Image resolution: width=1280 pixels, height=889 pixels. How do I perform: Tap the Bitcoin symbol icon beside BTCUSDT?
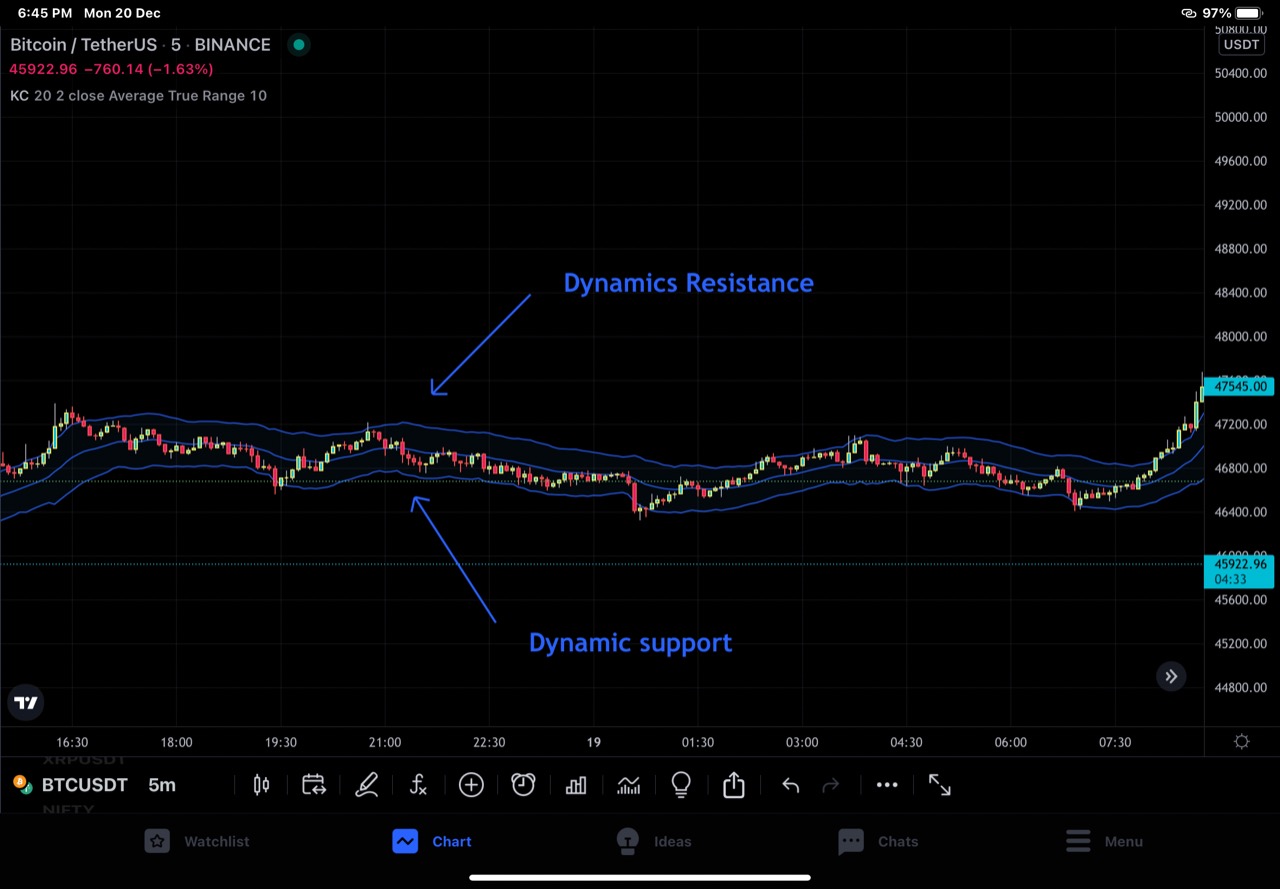tap(23, 785)
